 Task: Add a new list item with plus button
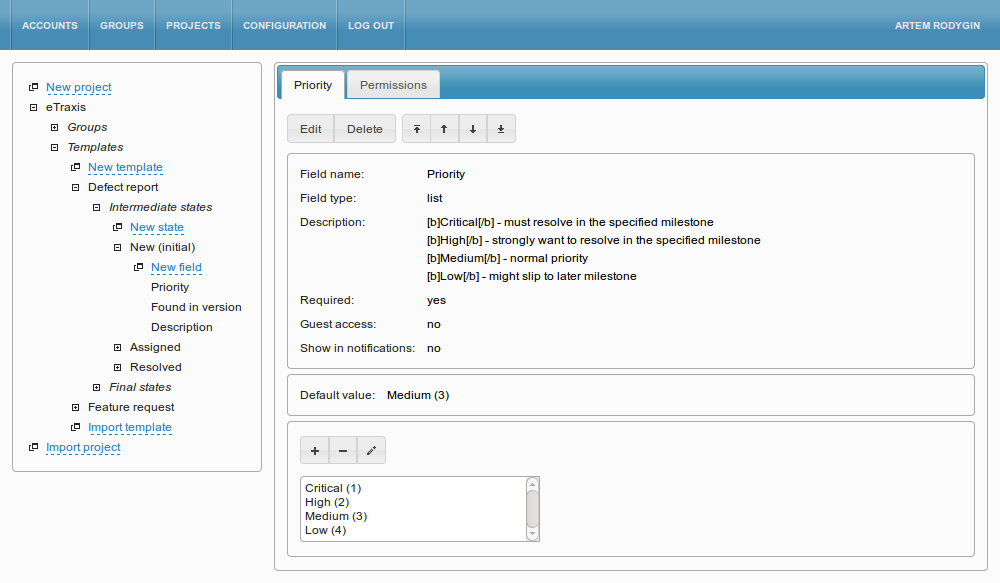[x=315, y=451]
